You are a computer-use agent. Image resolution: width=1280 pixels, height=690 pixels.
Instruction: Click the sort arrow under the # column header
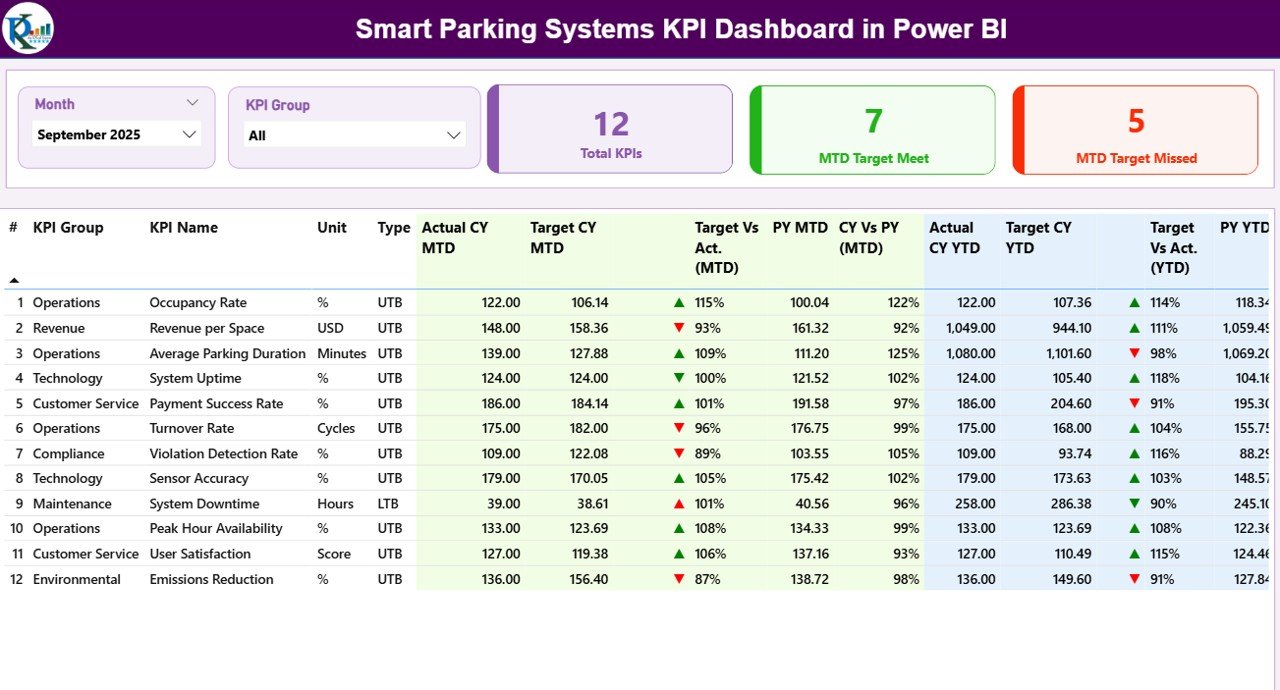(x=12, y=279)
